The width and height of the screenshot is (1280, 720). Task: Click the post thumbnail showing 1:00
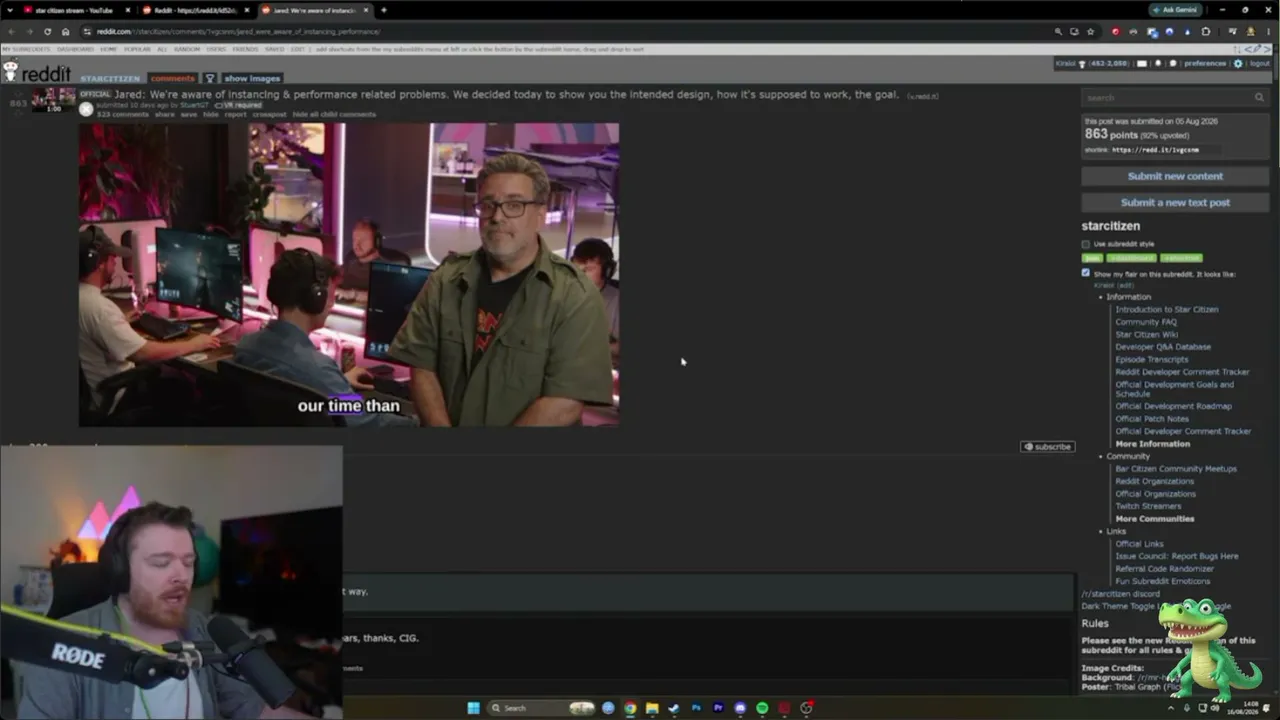[x=54, y=100]
